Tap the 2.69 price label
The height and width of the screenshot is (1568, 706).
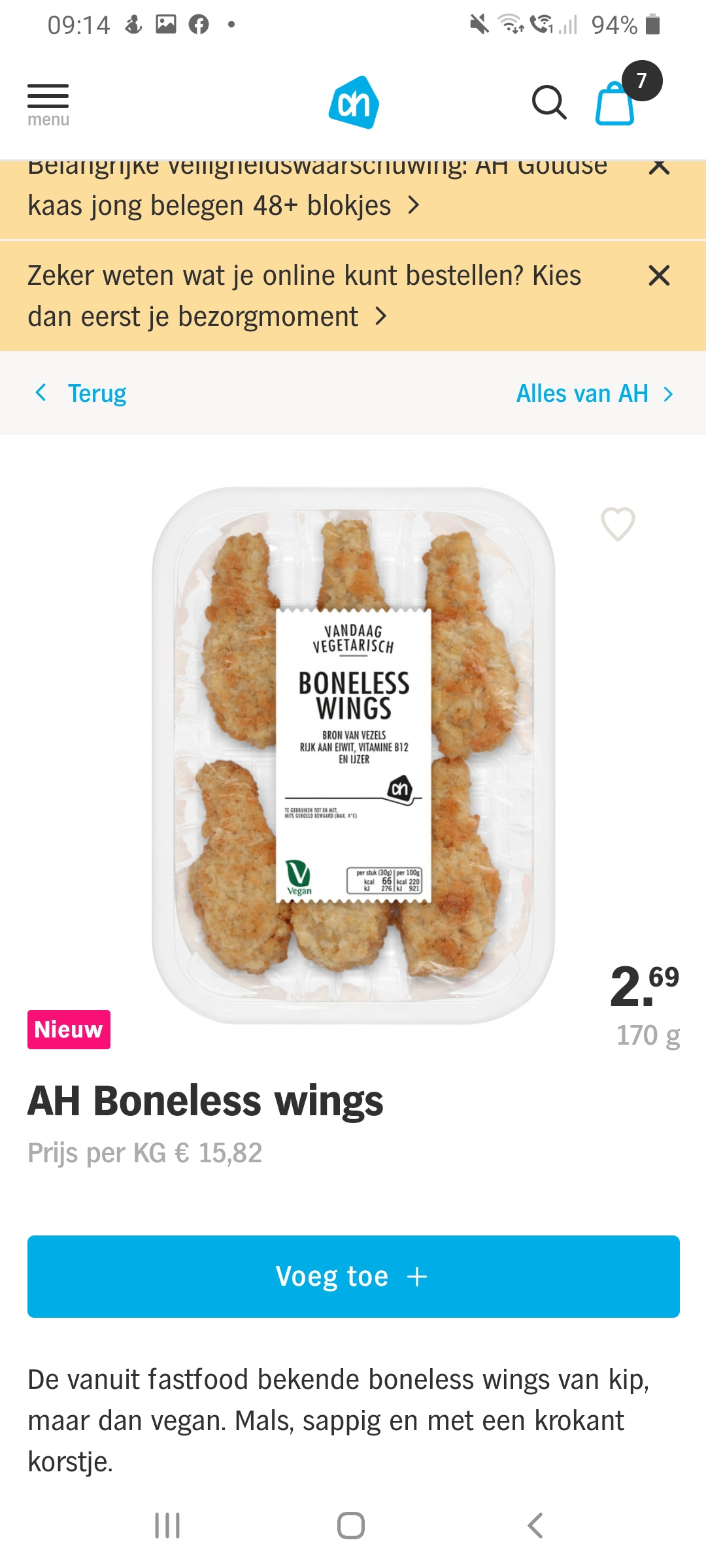645,987
